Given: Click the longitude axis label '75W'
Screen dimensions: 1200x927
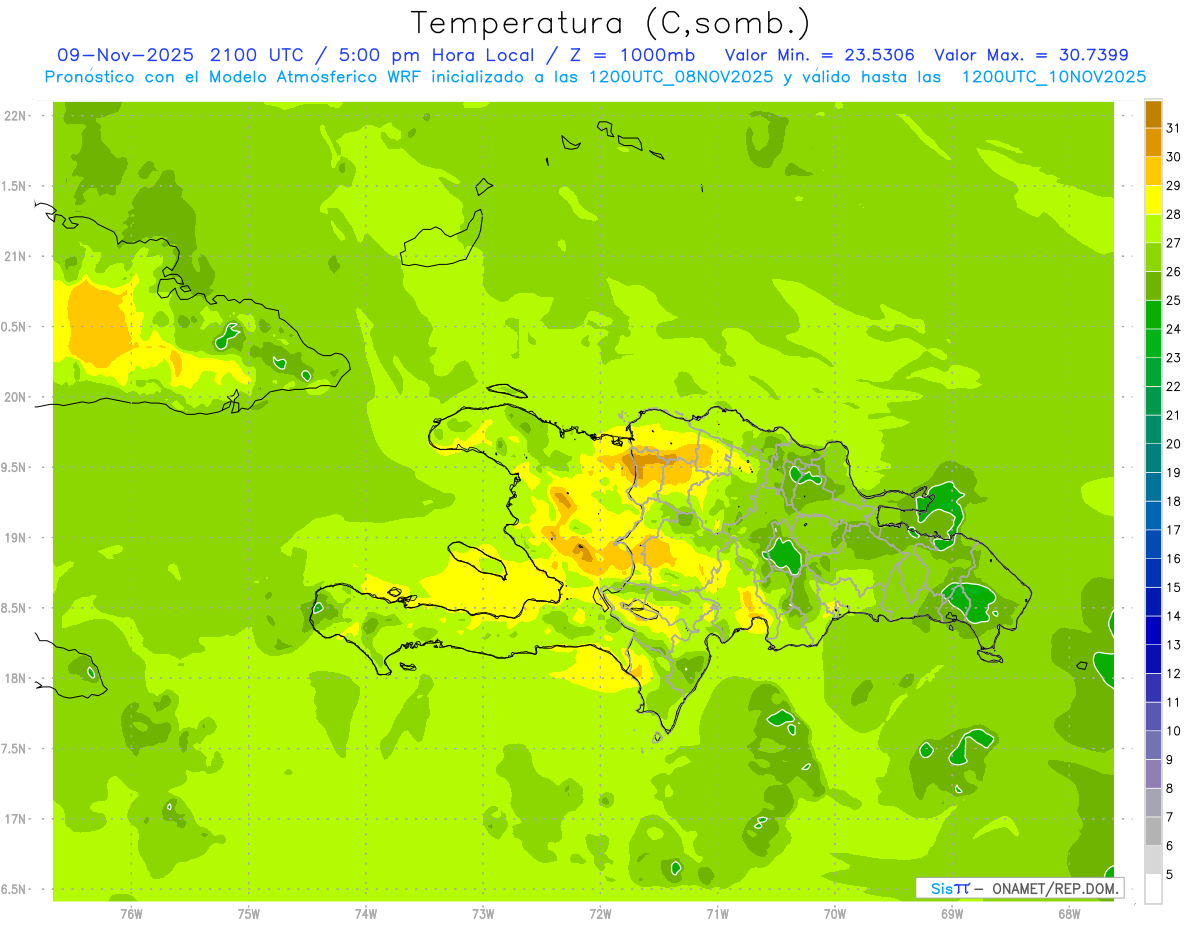Looking at the screenshot, I should 249,913.
